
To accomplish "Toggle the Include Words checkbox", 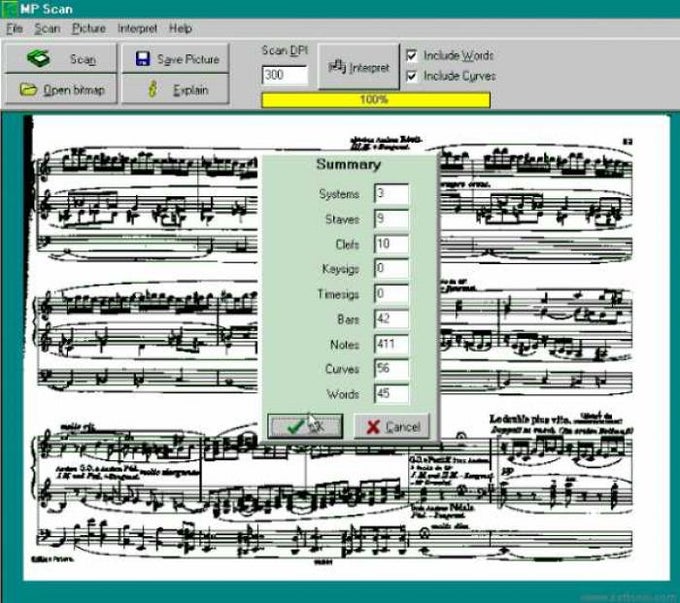I will [412, 56].
